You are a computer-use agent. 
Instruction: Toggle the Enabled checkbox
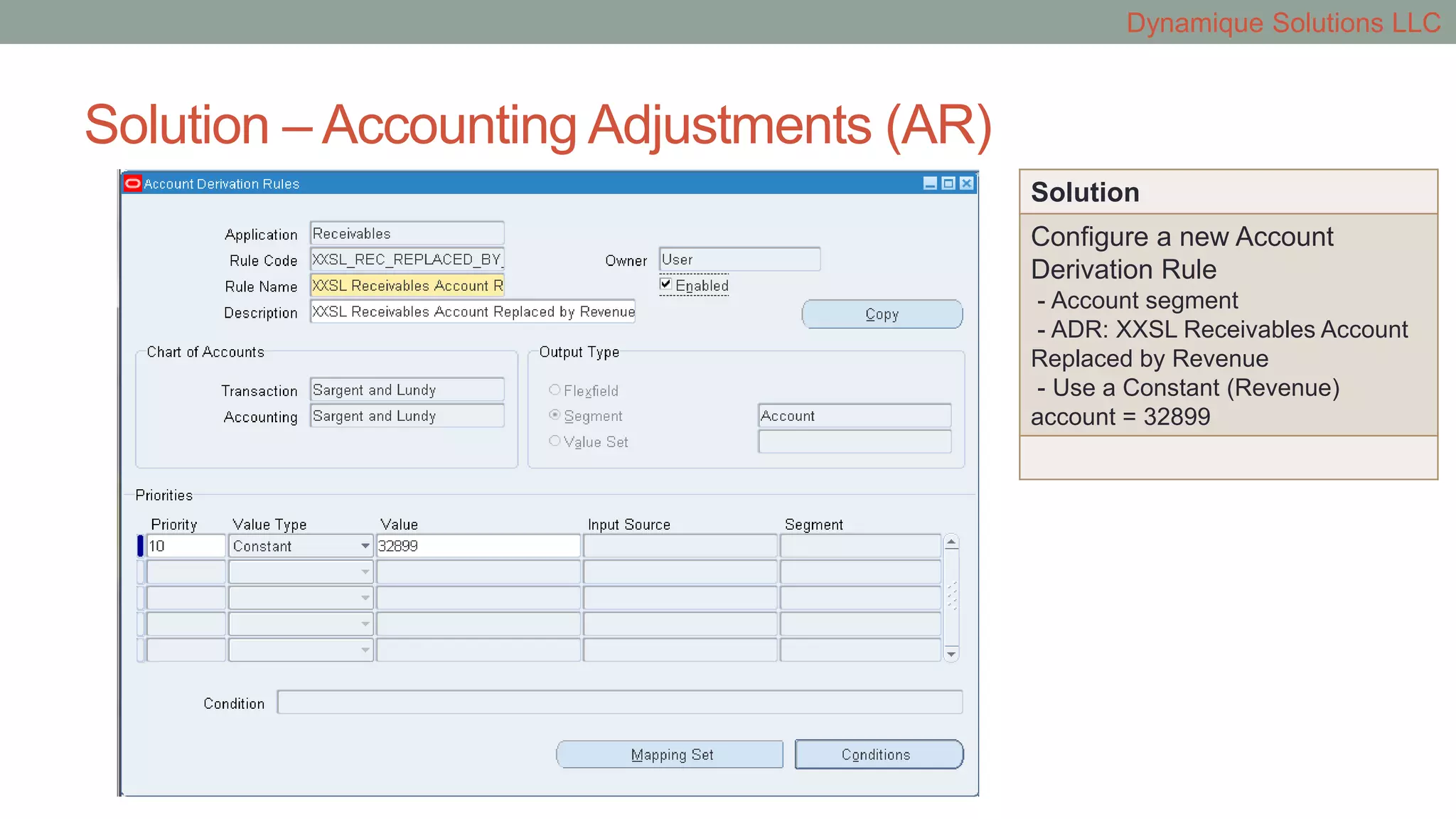tap(665, 284)
